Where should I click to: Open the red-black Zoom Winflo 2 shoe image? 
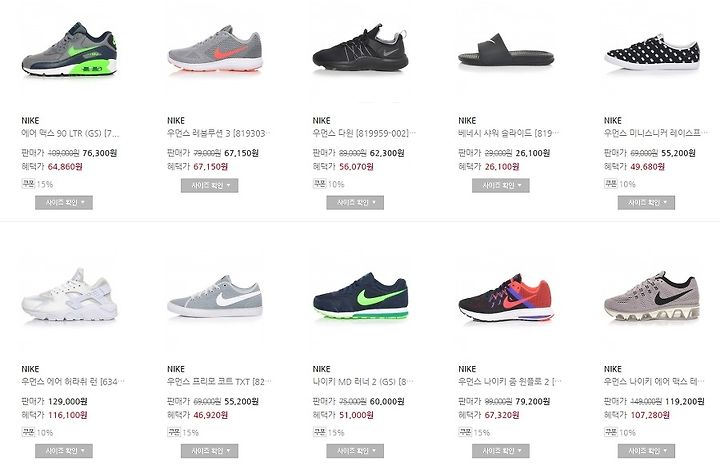tap(506, 297)
